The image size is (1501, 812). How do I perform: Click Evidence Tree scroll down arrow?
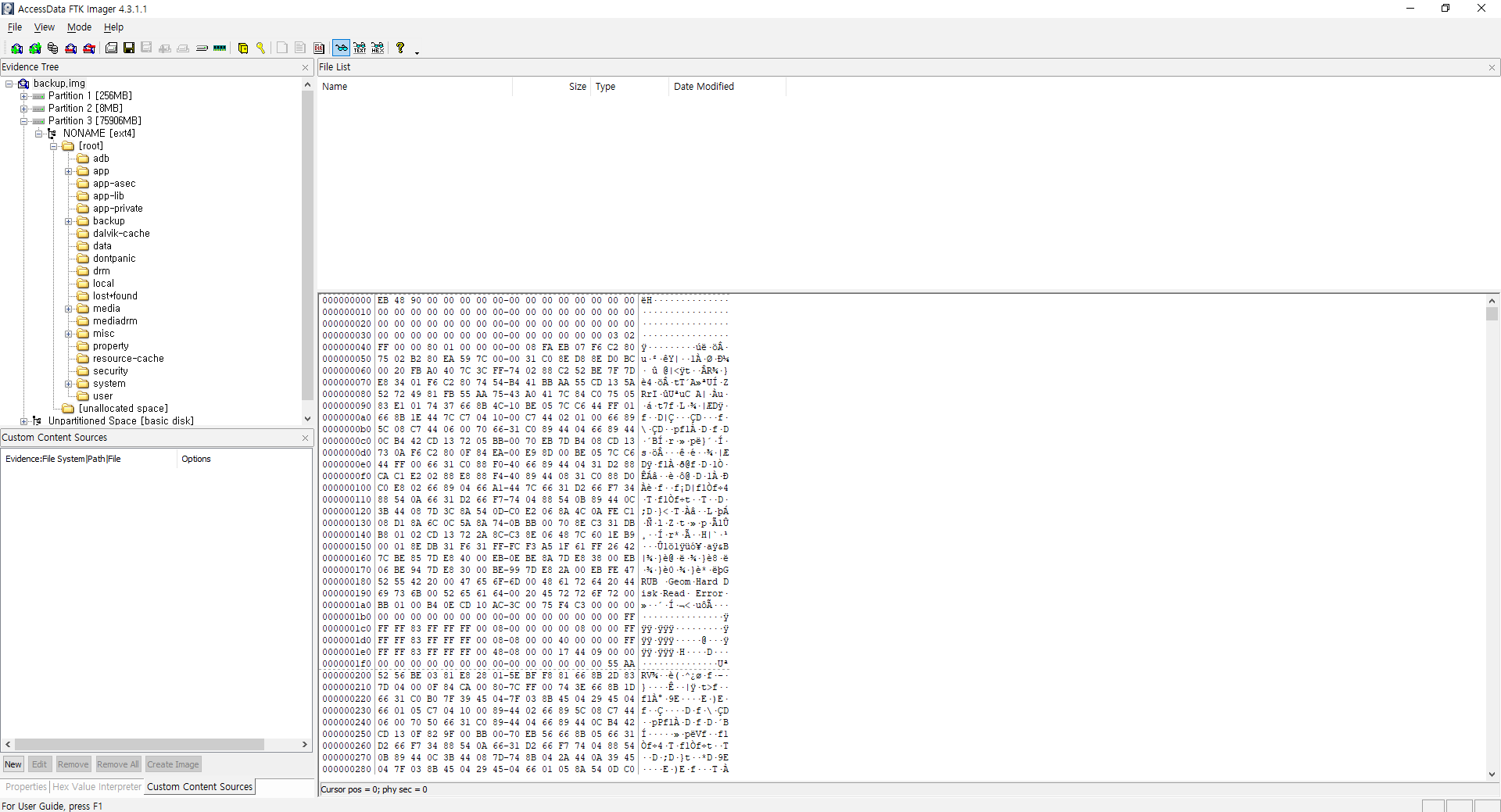pos(307,419)
